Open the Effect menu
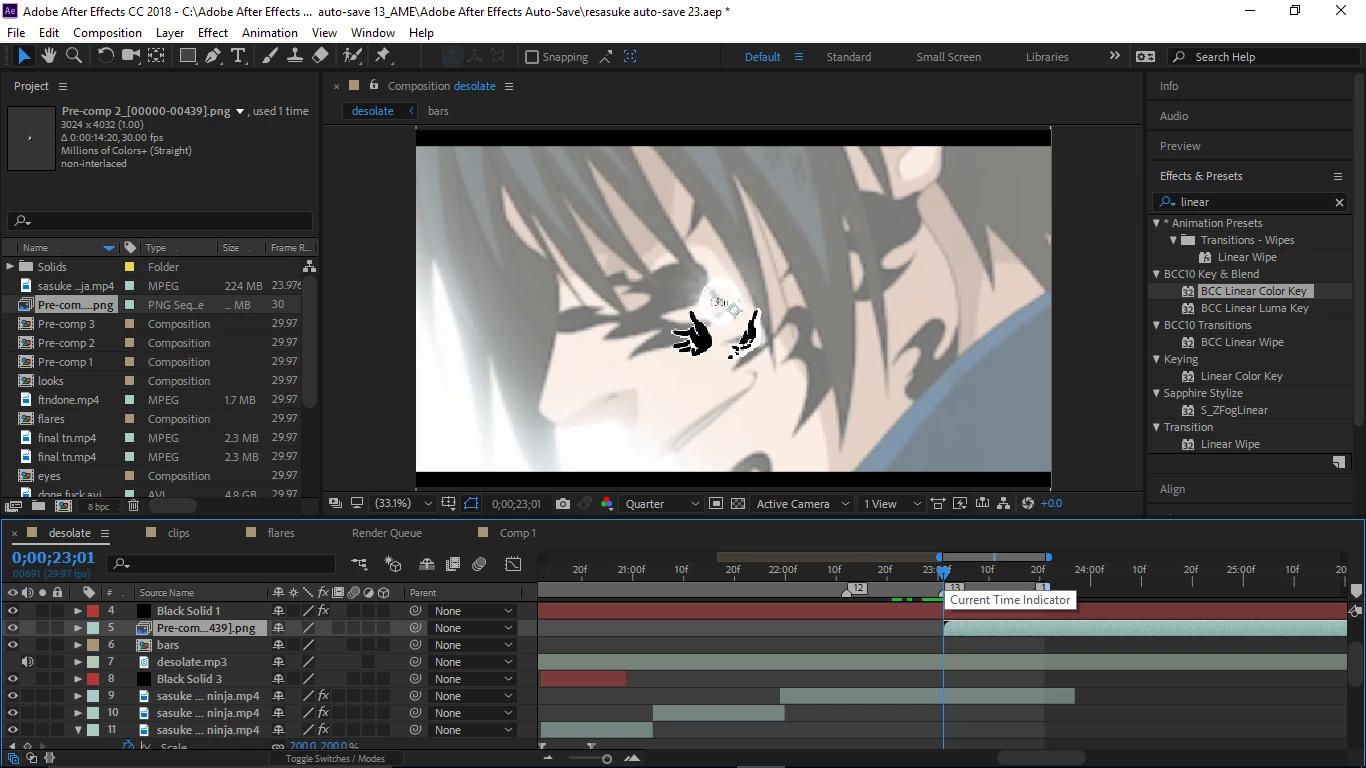 coord(213,33)
